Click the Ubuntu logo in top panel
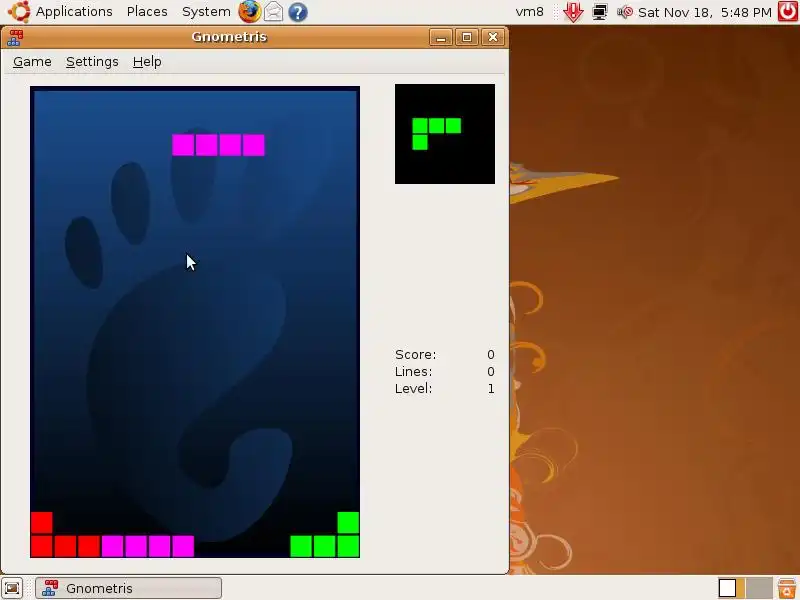The height and width of the screenshot is (600, 800). 19,12
